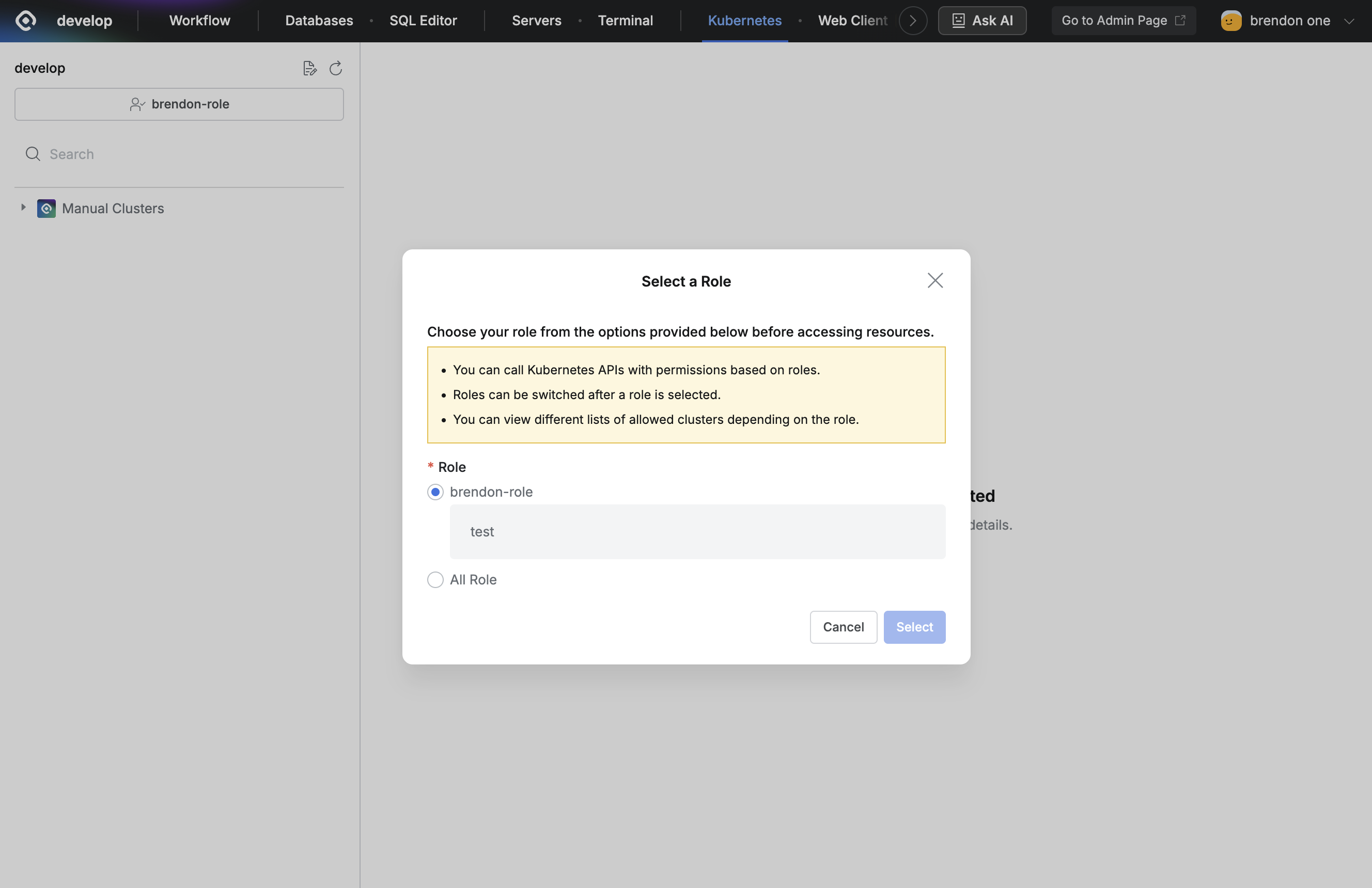
Task: Click the QueryPie logo icon
Action: click(x=25, y=21)
